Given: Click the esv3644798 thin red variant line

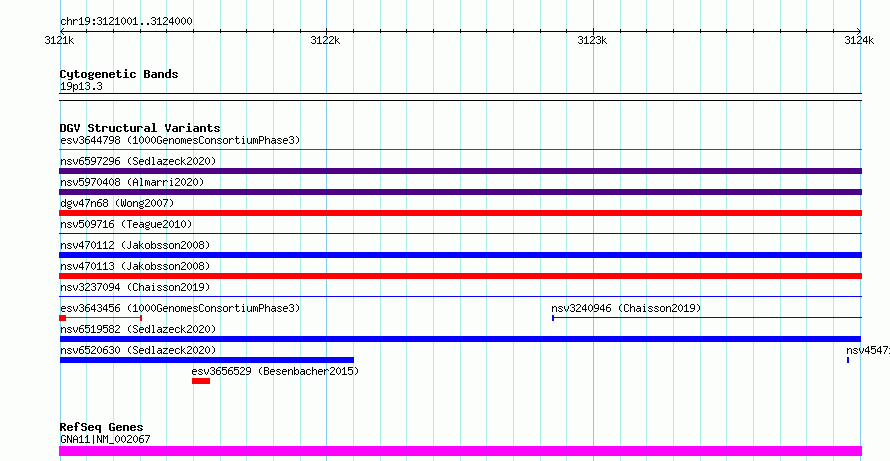Looking at the screenshot, I should [460, 150].
